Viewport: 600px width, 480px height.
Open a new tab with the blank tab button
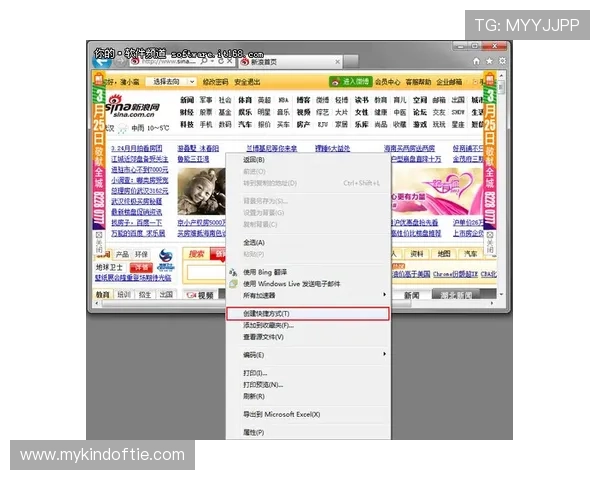351,61
